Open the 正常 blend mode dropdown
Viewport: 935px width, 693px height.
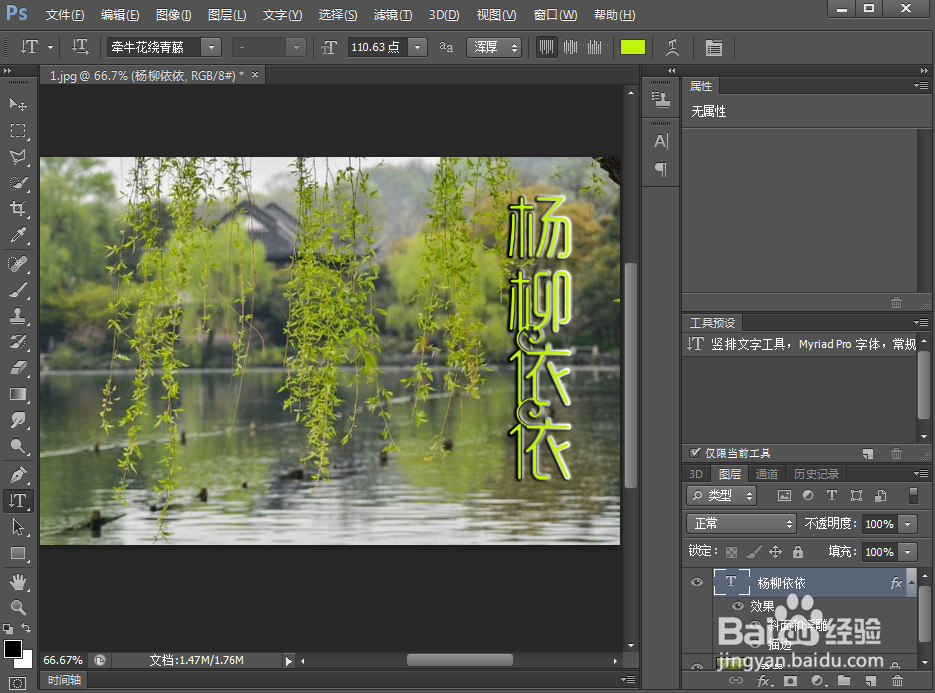[740, 523]
